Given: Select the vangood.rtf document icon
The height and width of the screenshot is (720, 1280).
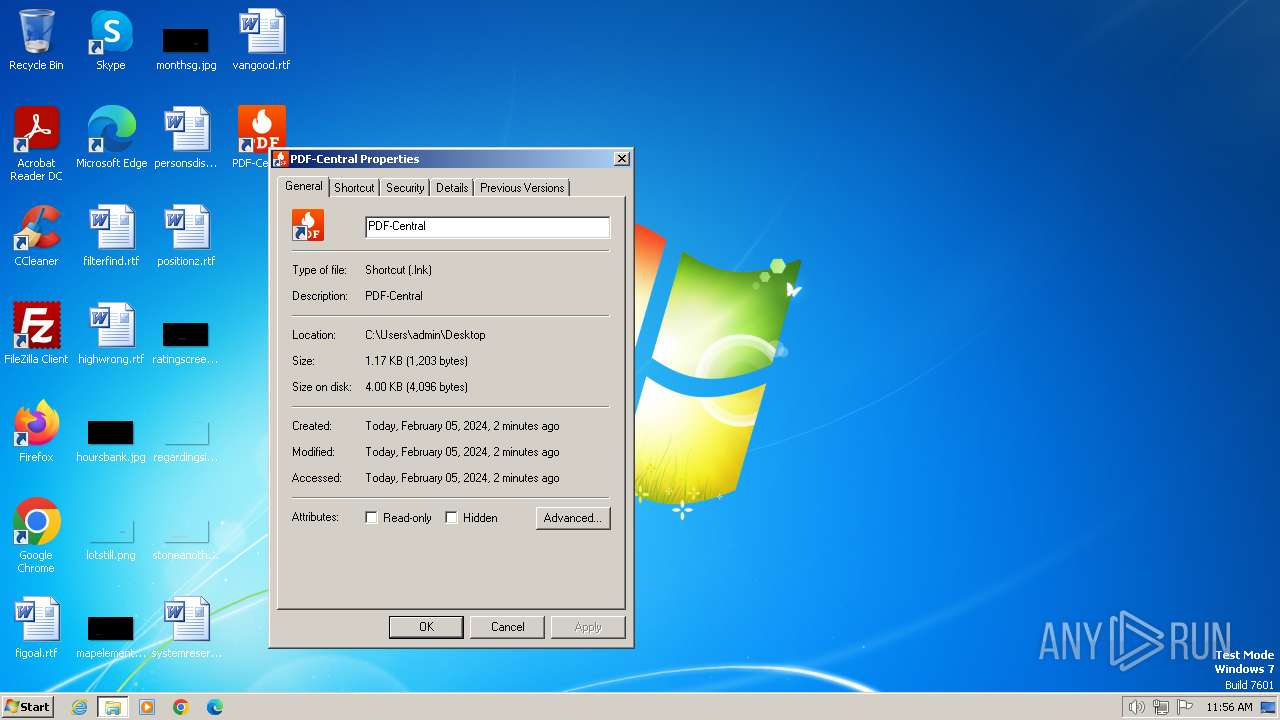Looking at the screenshot, I should pyautogui.click(x=261, y=40).
